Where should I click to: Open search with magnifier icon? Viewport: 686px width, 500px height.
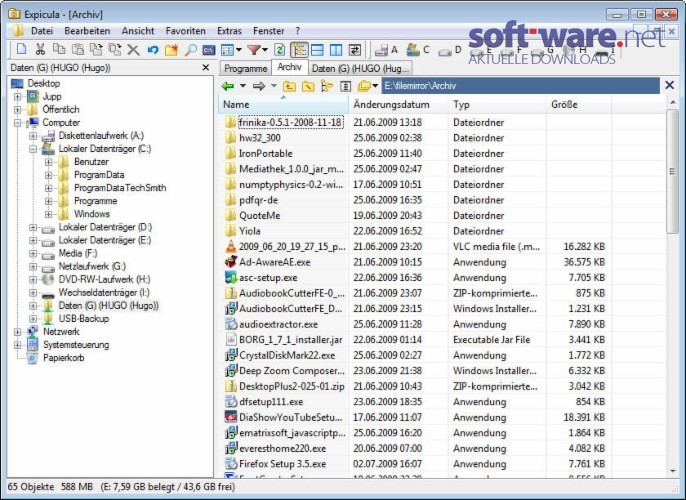coord(190,49)
